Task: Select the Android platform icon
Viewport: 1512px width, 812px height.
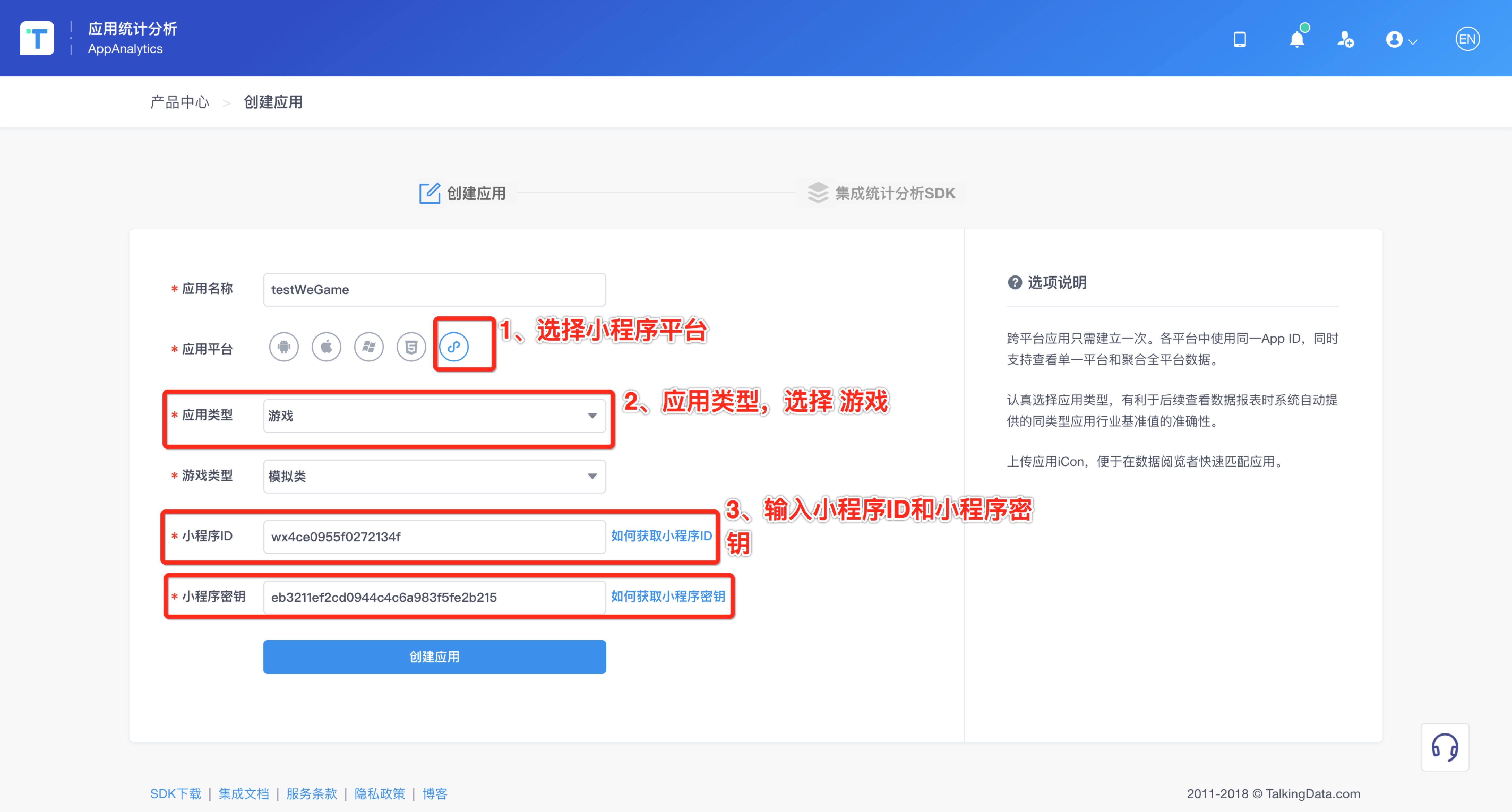Action: coord(284,347)
